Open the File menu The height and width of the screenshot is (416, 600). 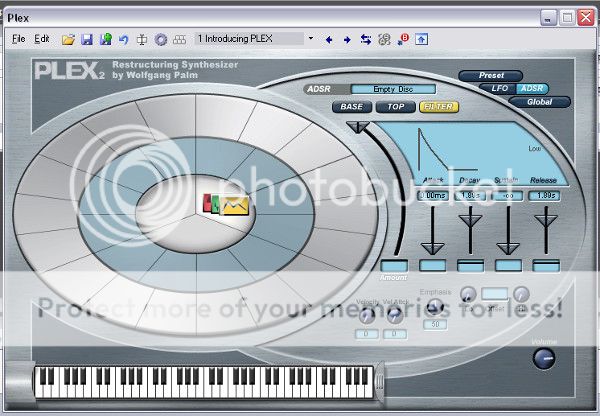point(18,39)
